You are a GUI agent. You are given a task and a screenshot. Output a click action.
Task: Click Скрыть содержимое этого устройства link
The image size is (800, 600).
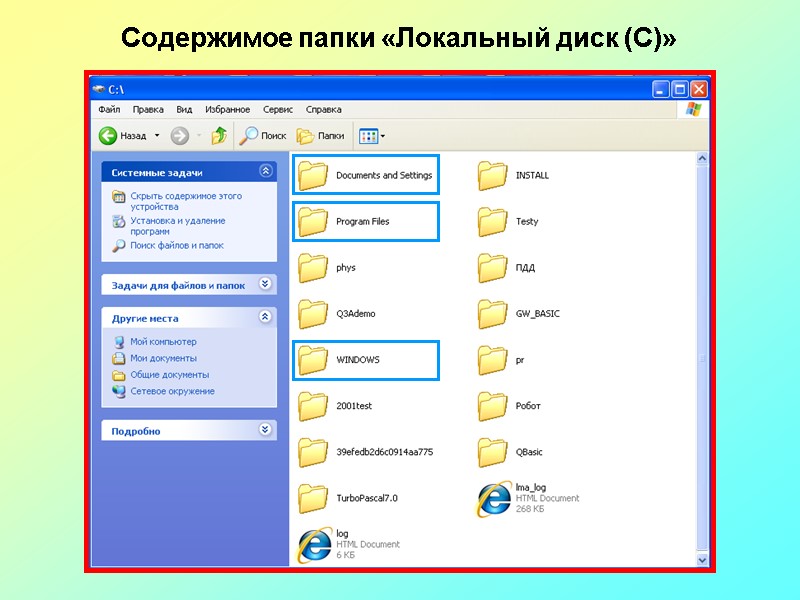click(x=186, y=201)
